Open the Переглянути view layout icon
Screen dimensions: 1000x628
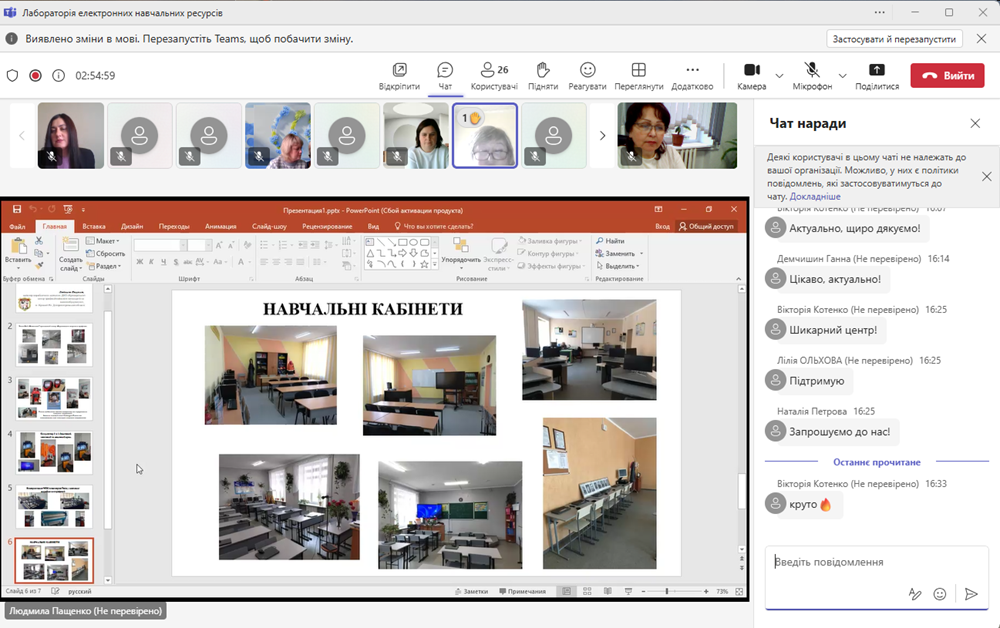point(639,70)
